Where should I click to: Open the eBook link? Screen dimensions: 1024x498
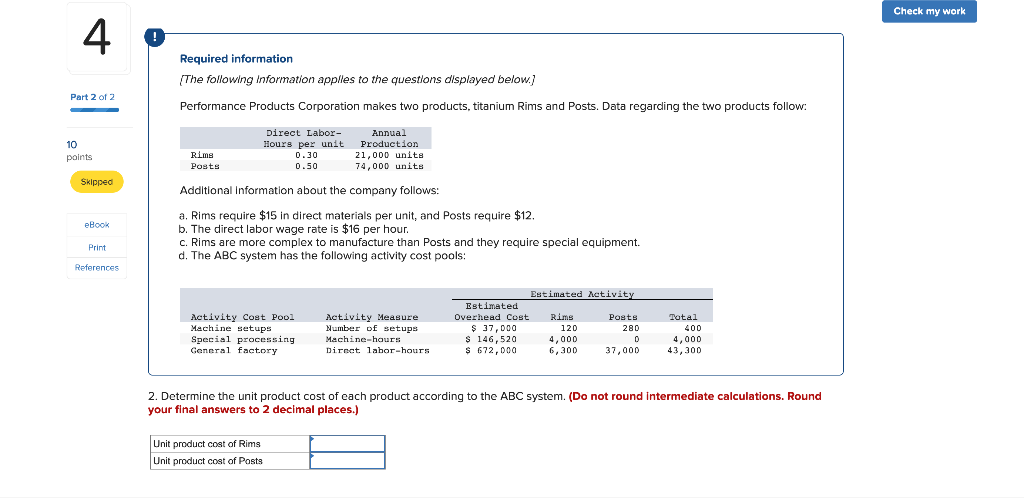pyautogui.click(x=97, y=225)
